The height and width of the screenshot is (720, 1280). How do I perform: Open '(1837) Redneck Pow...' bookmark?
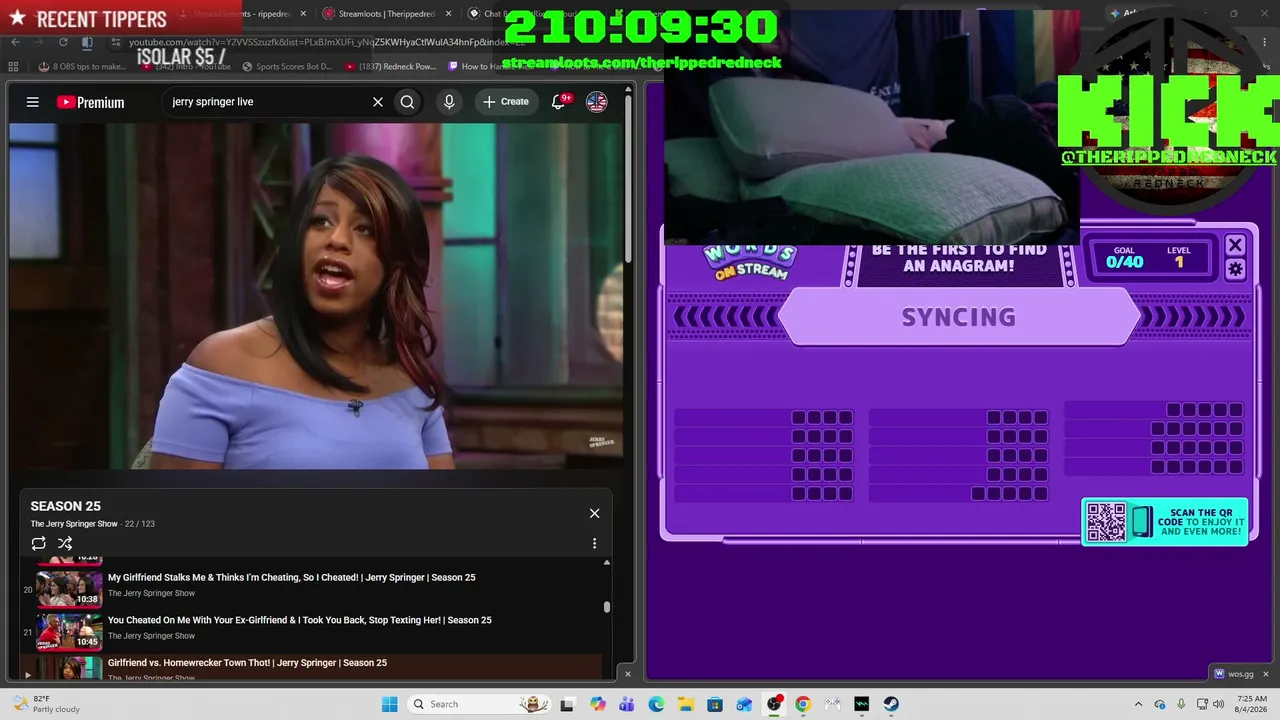[x=391, y=67]
